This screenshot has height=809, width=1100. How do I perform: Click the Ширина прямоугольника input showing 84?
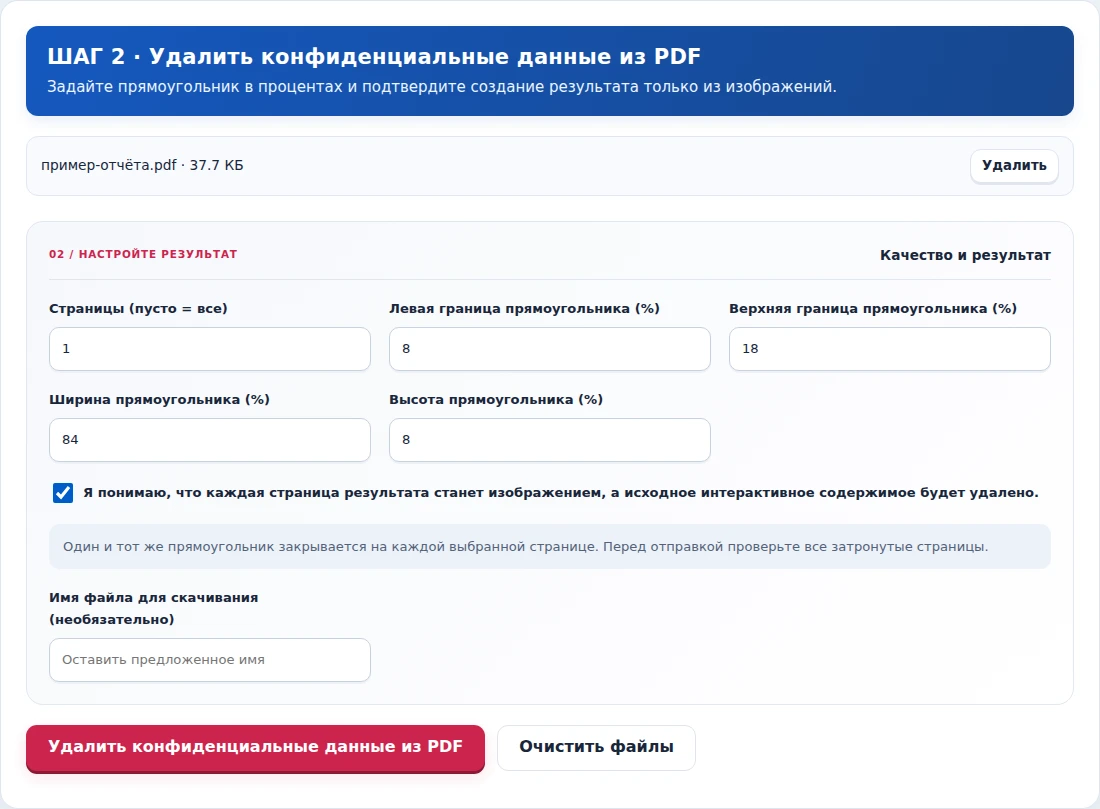210,440
